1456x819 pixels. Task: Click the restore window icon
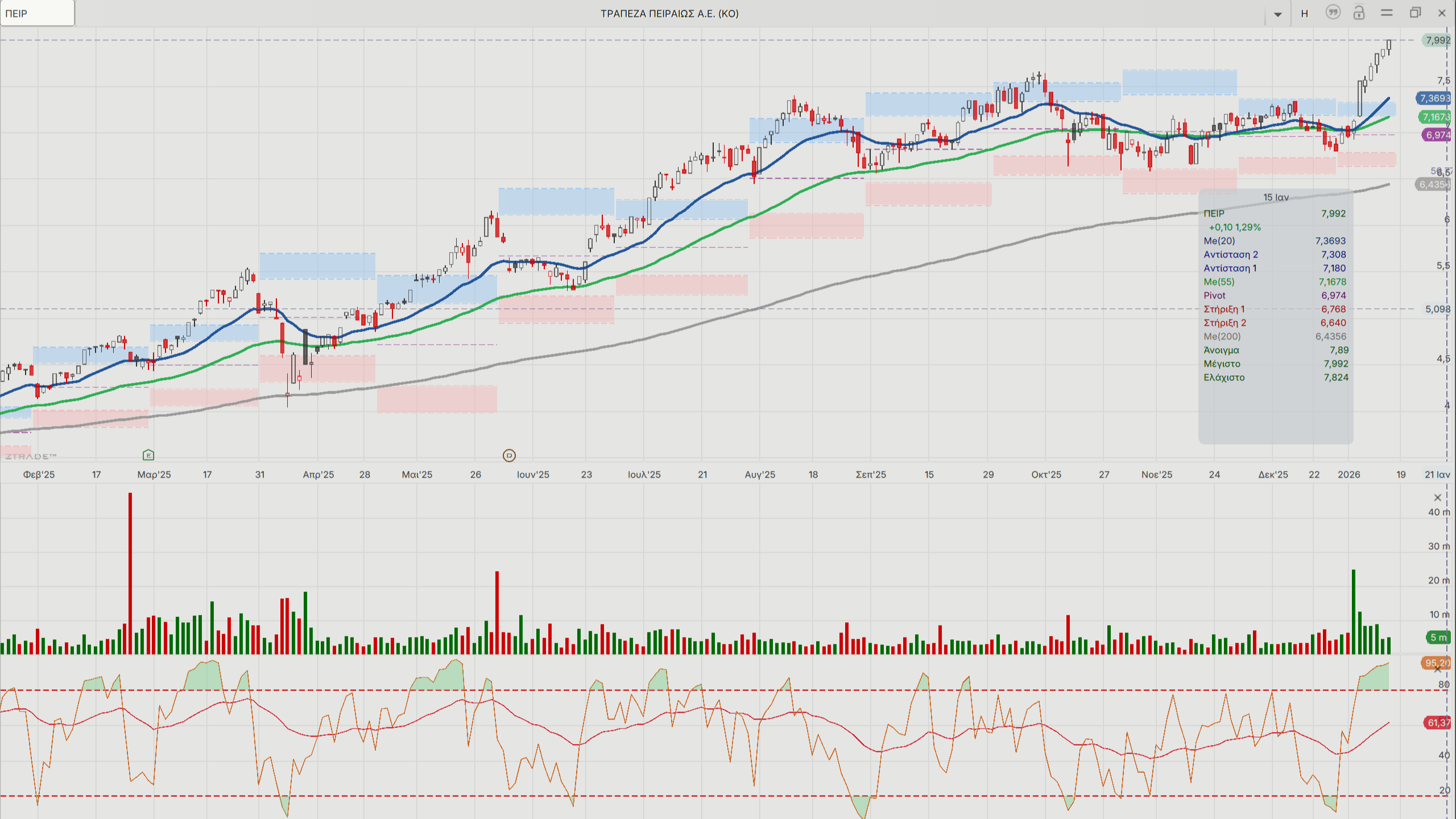(x=1415, y=13)
